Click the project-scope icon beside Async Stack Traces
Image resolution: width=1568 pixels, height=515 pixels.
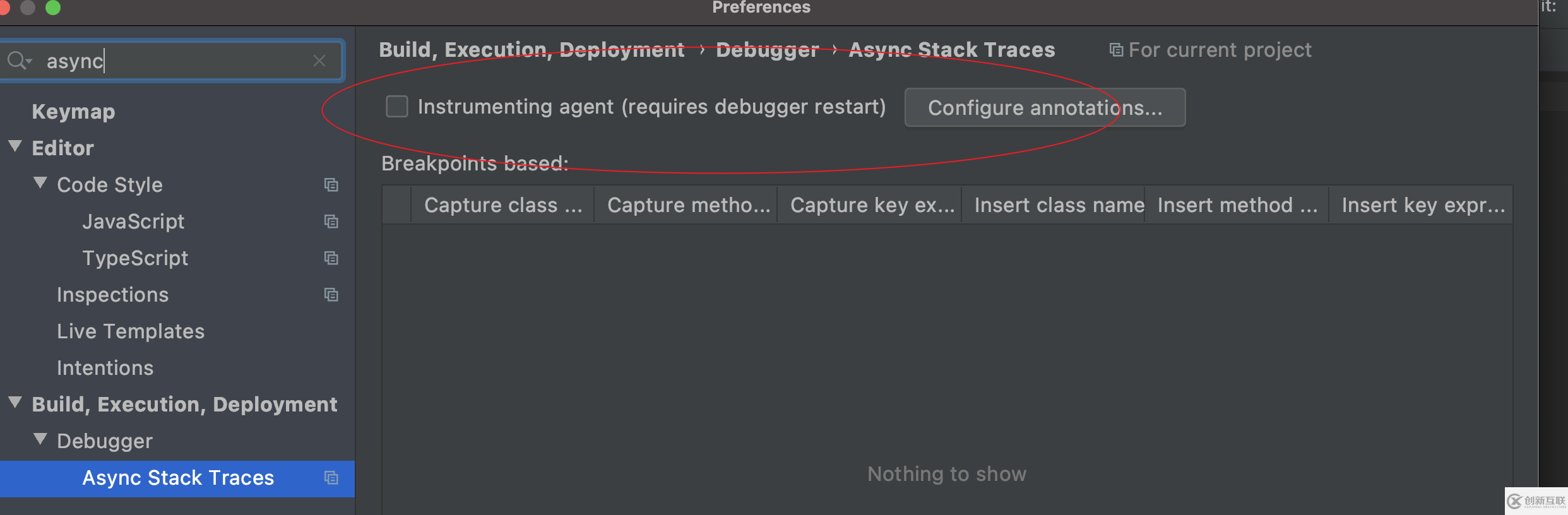(331, 478)
